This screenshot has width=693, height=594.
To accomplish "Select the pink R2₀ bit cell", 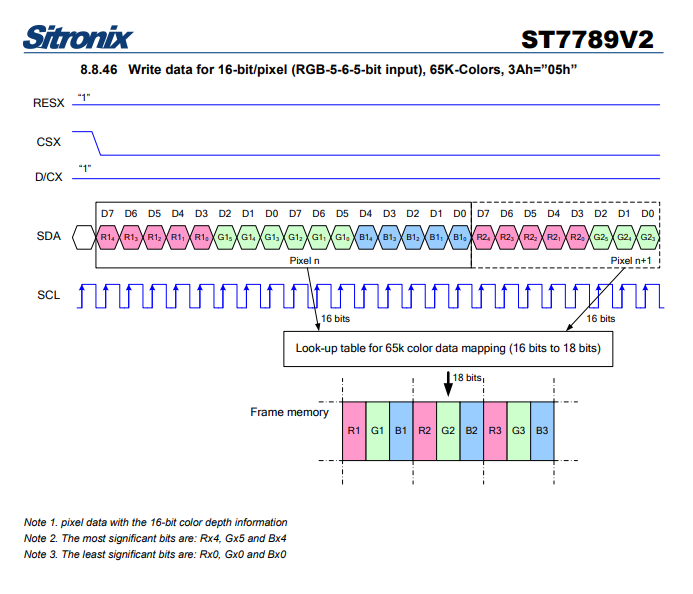I will 577,237.
